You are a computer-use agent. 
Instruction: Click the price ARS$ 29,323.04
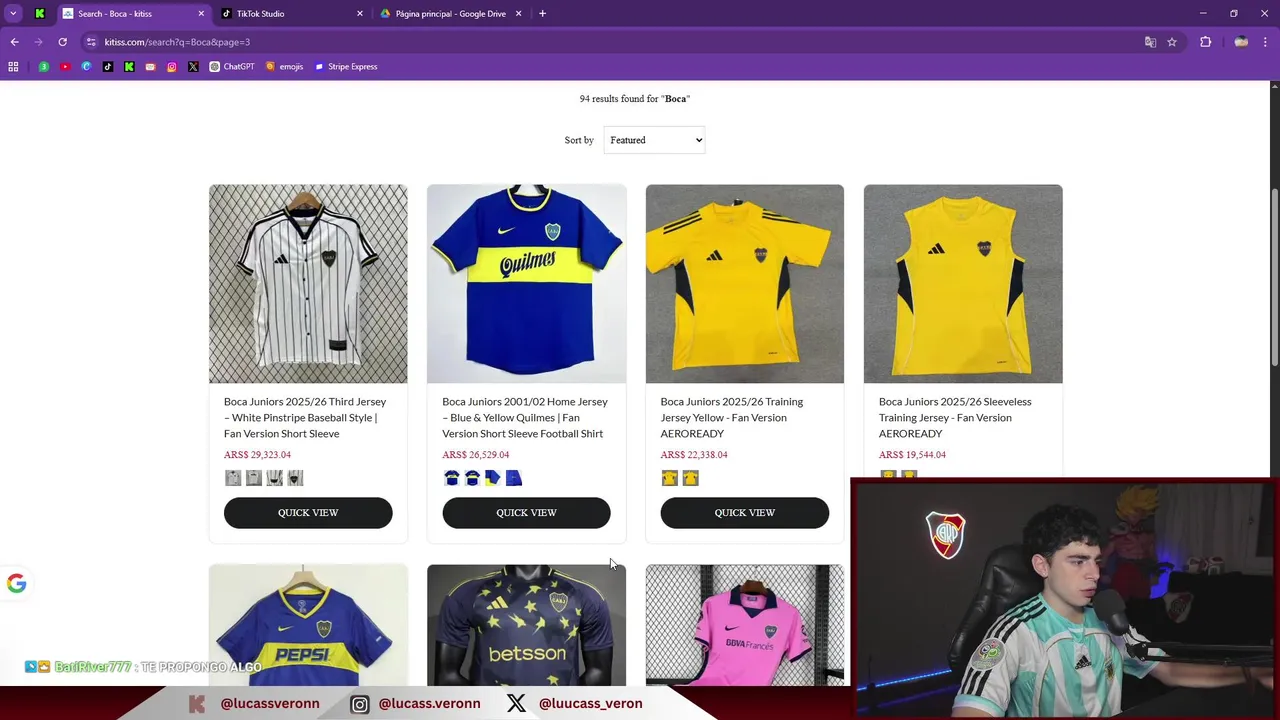click(x=257, y=455)
